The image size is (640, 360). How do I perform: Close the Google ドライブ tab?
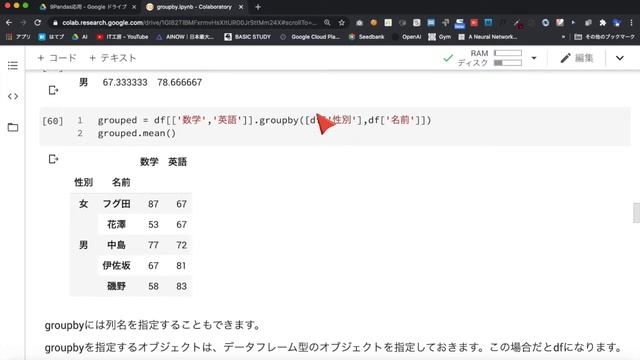[x=134, y=7]
